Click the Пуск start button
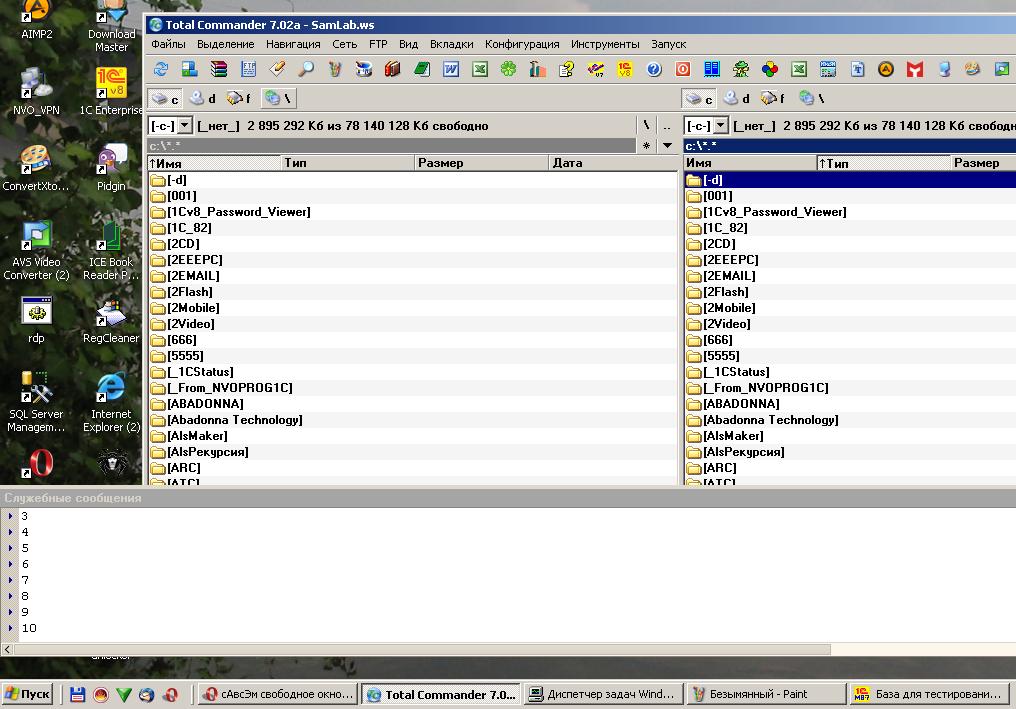The height and width of the screenshot is (709, 1016). coord(27,694)
